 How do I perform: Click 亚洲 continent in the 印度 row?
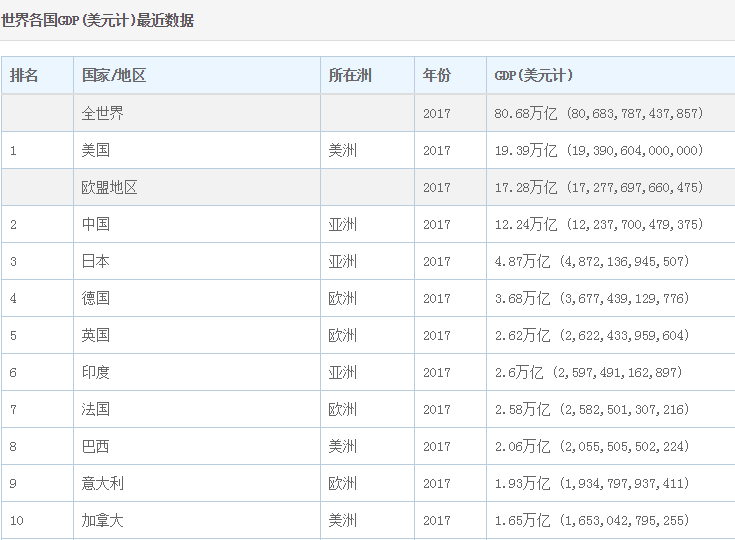[343, 372]
